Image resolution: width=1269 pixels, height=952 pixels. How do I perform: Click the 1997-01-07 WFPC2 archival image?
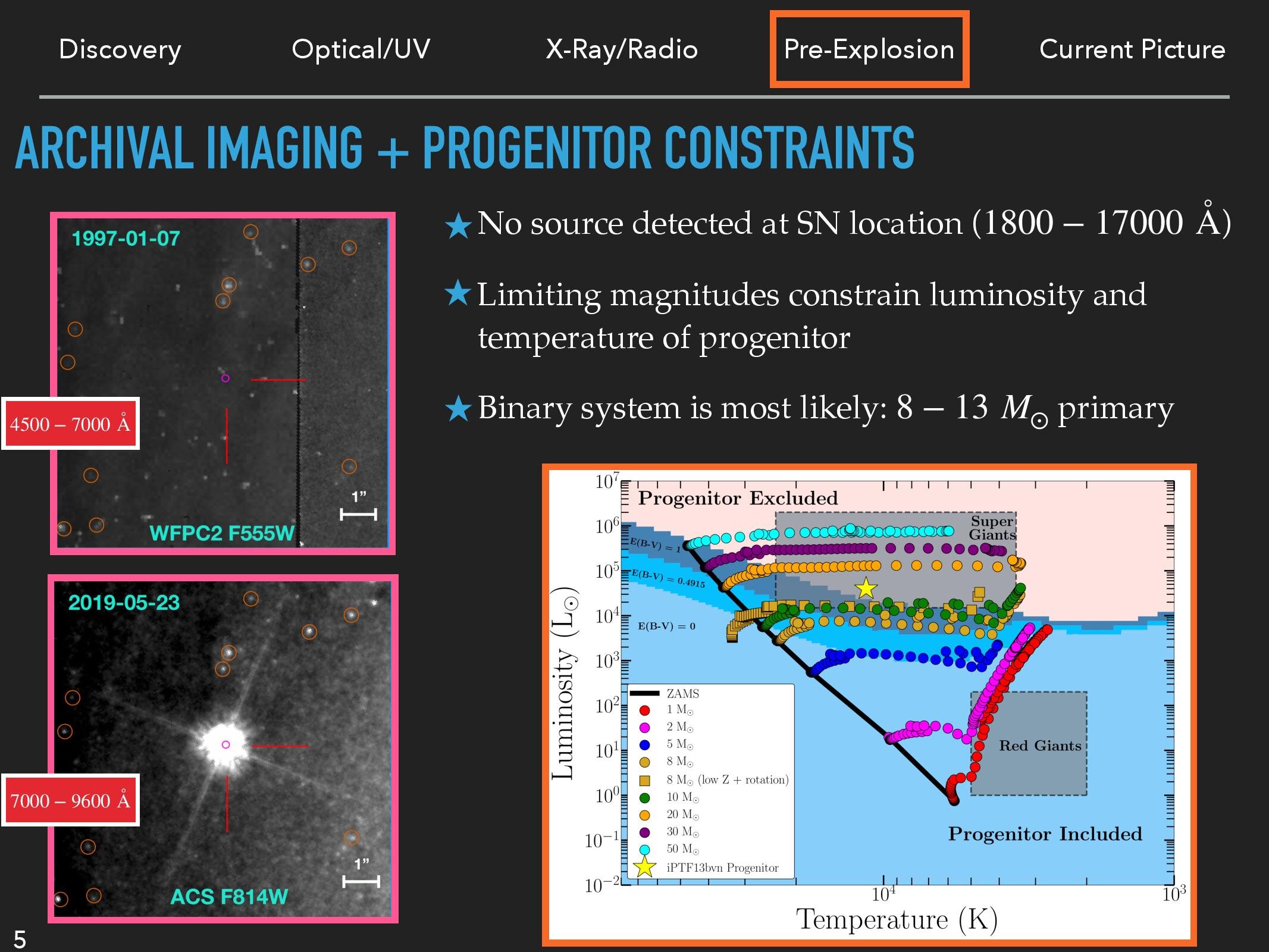click(223, 383)
